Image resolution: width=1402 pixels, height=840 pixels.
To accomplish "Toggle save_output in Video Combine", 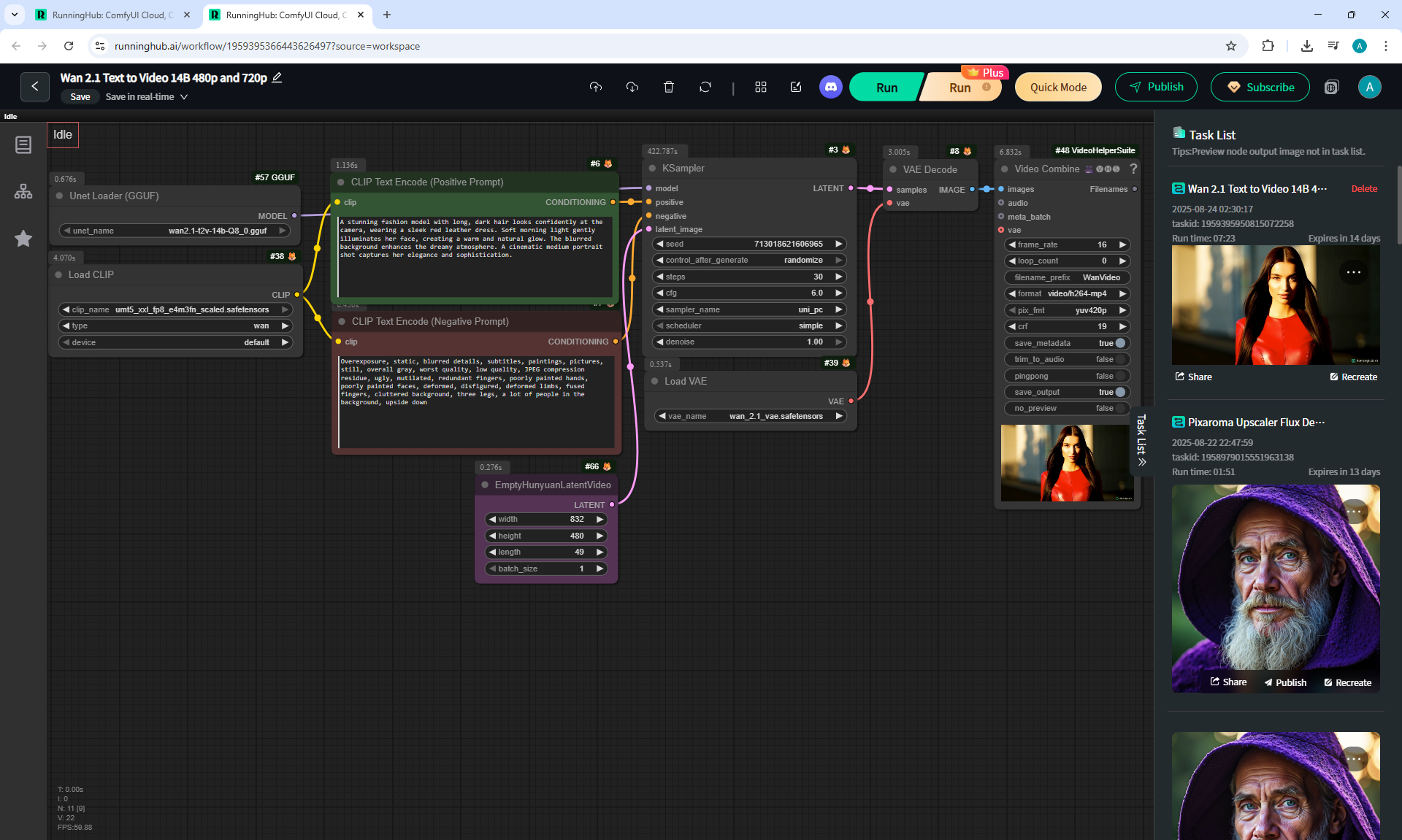I will pyautogui.click(x=1119, y=392).
